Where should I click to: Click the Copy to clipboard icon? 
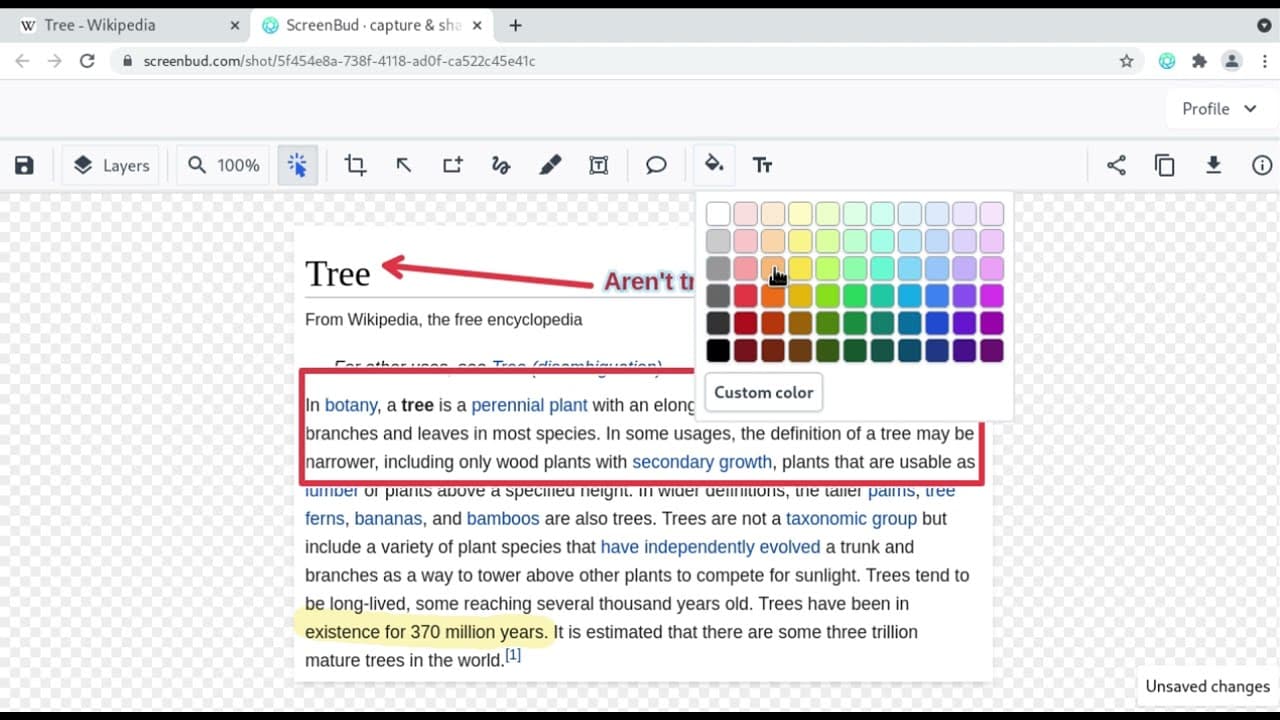tap(1165, 165)
